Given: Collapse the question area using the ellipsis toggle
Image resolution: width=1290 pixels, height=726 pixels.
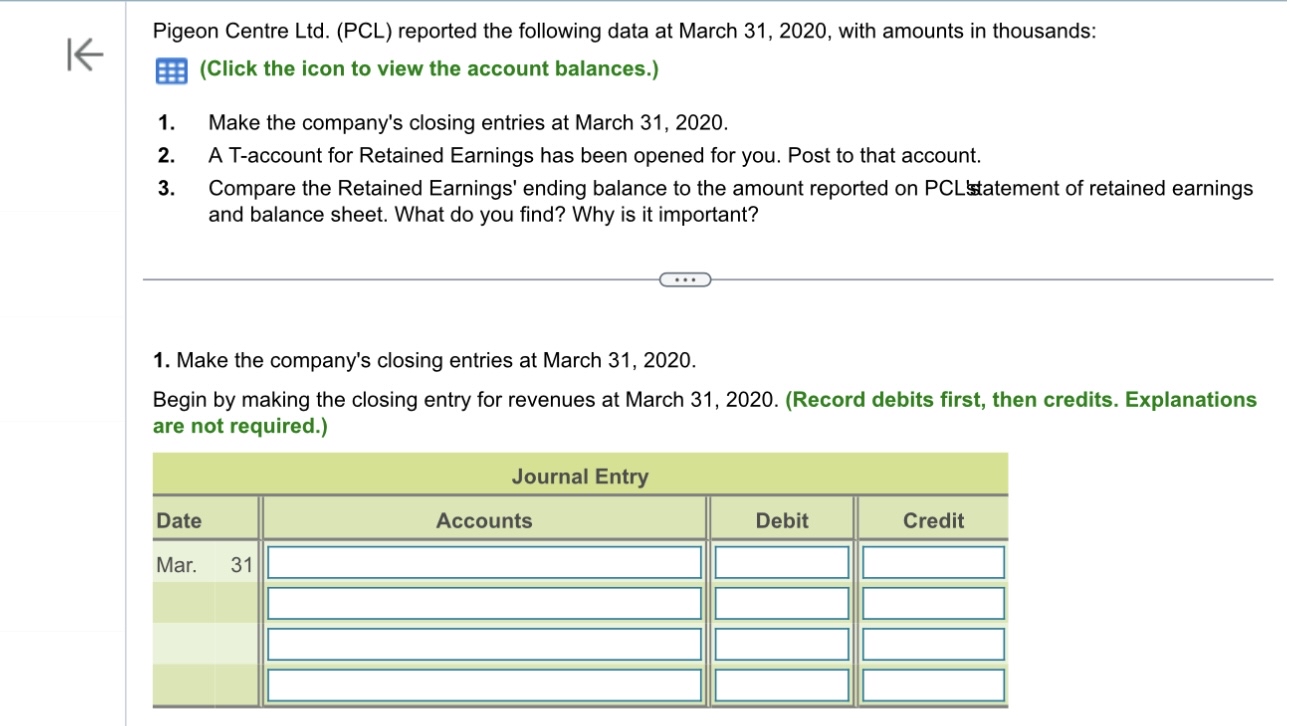Looking at the screenshot, I should point(684,280).
